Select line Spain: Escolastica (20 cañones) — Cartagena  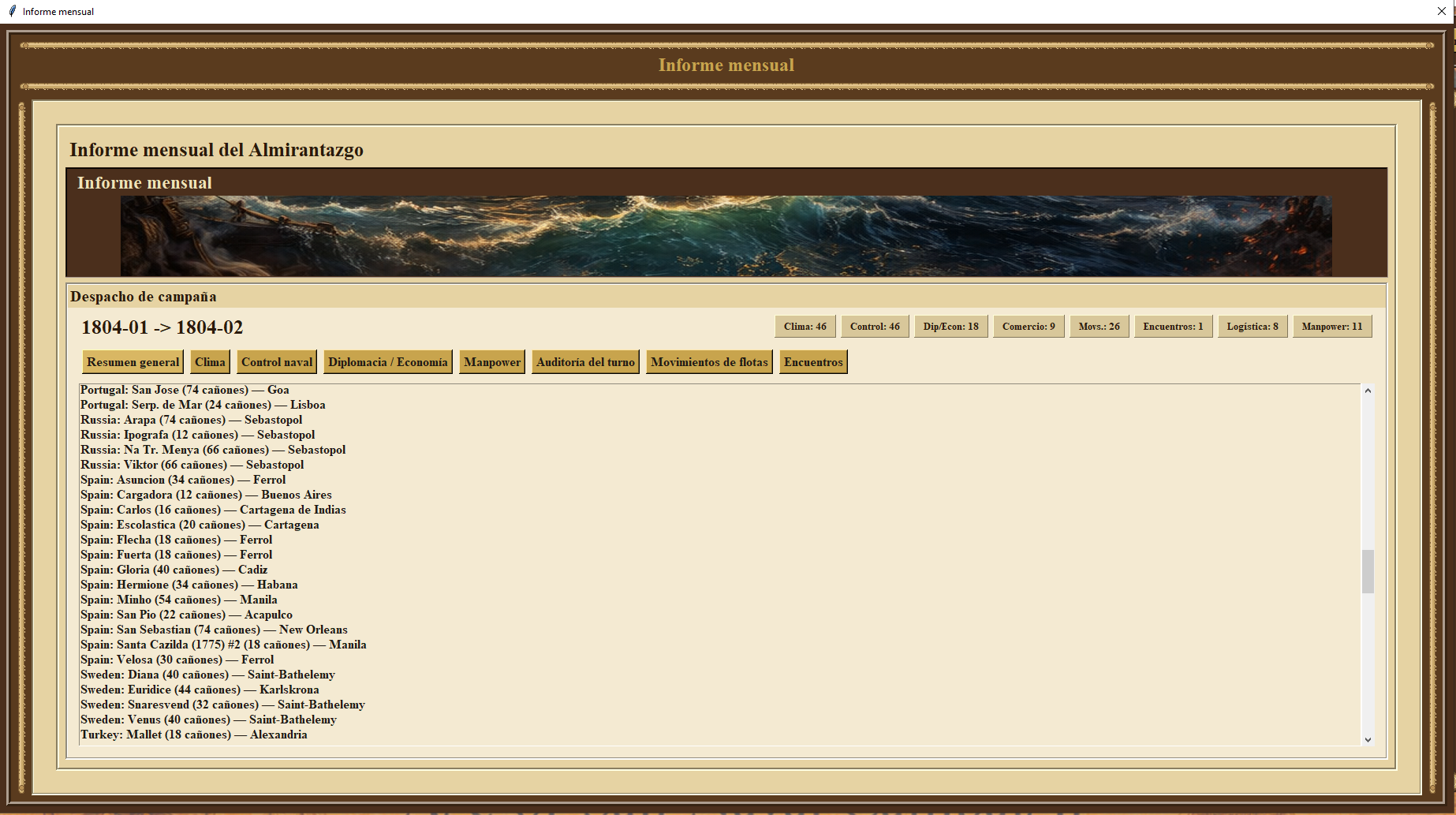tap(200, 525)
